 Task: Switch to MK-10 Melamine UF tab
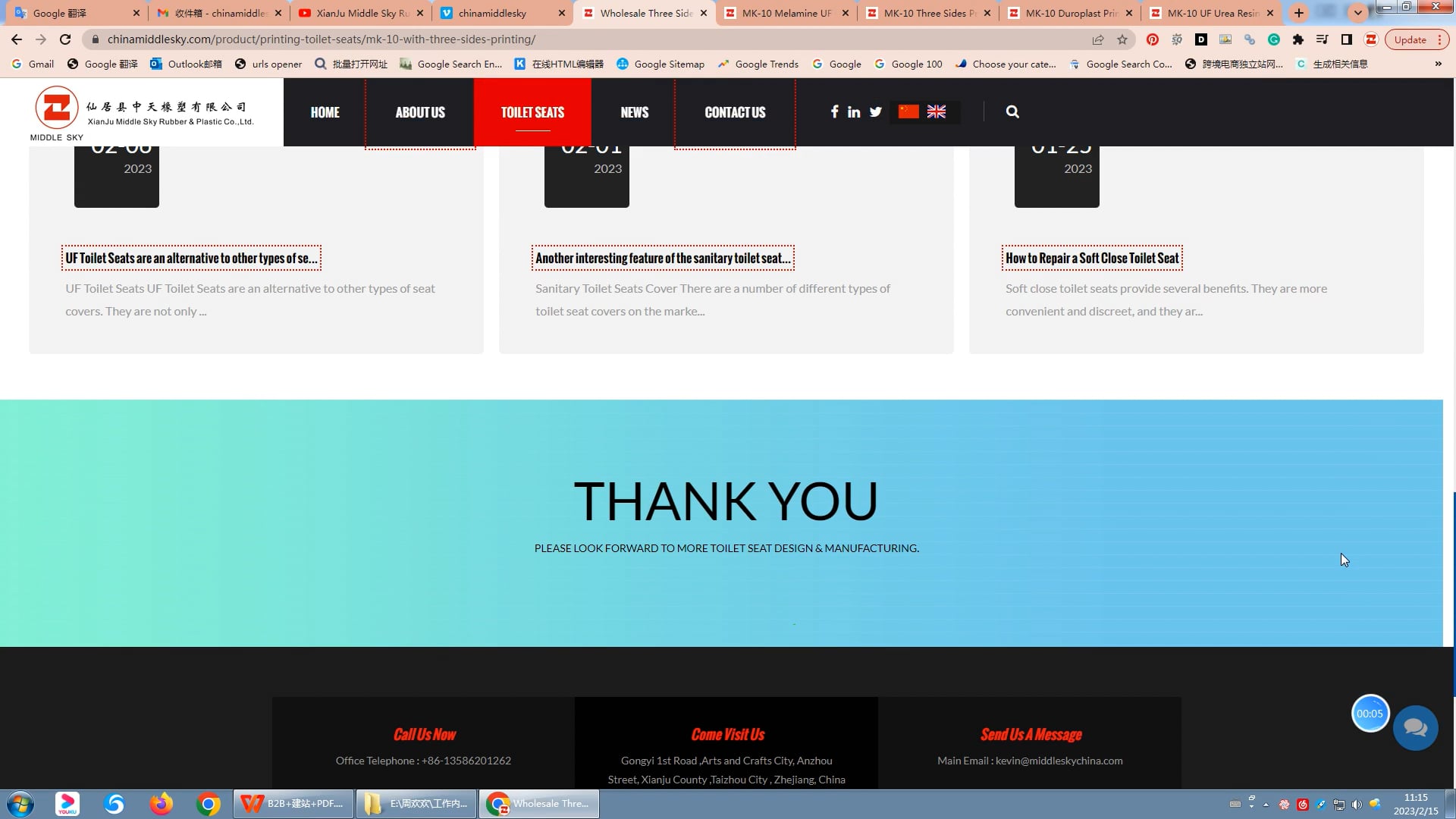point(786,13)
